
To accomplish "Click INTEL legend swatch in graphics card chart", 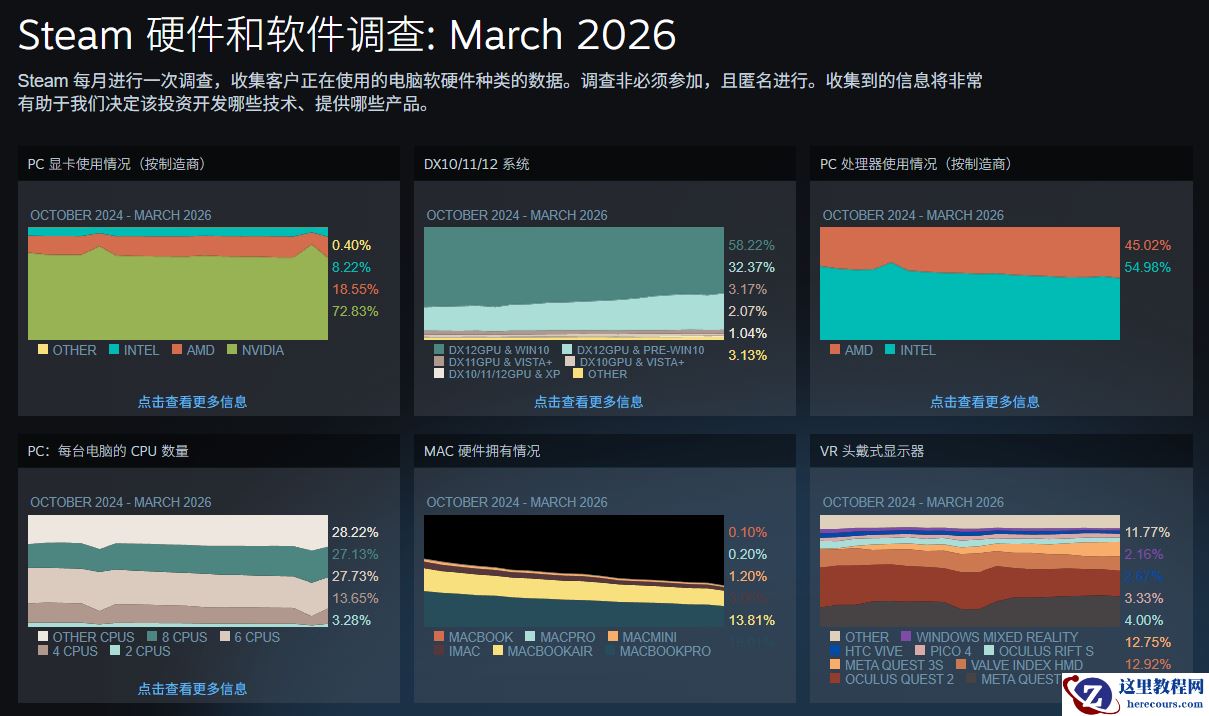I will click(x=114, y=350).
